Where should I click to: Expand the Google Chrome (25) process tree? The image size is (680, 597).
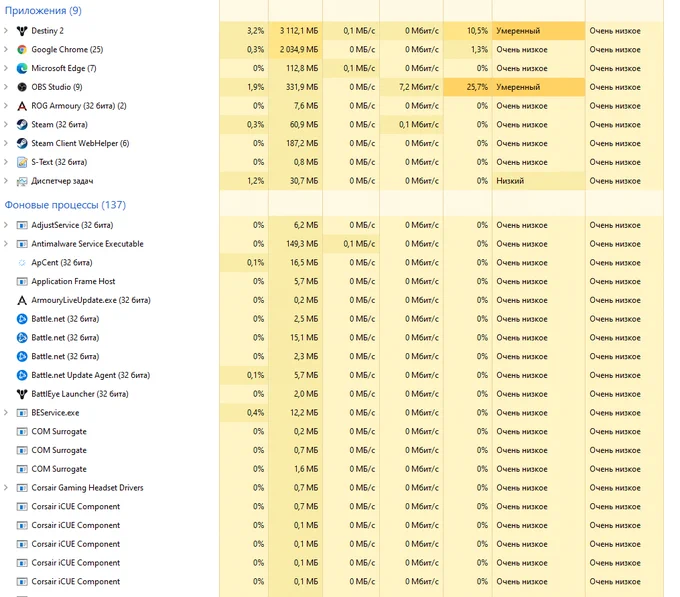pos(6,49)
